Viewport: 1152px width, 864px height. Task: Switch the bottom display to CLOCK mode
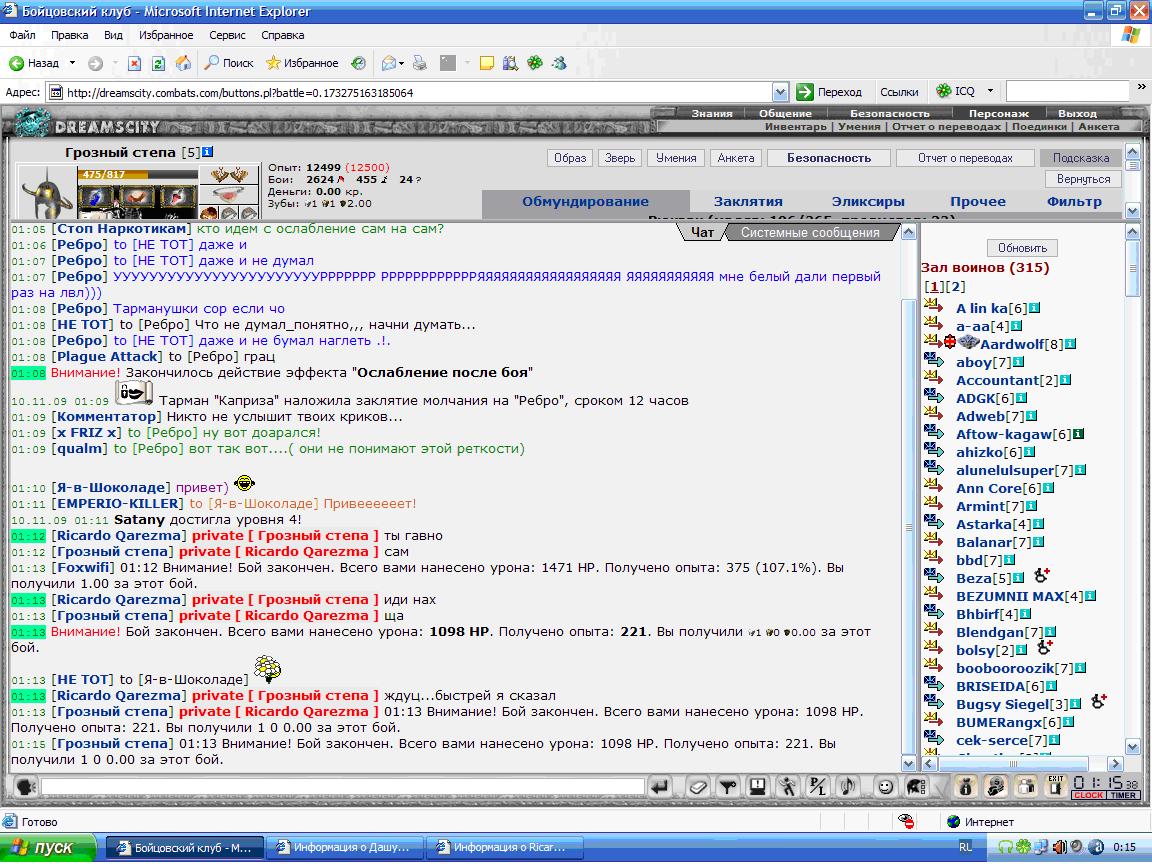coord(1087,796)
